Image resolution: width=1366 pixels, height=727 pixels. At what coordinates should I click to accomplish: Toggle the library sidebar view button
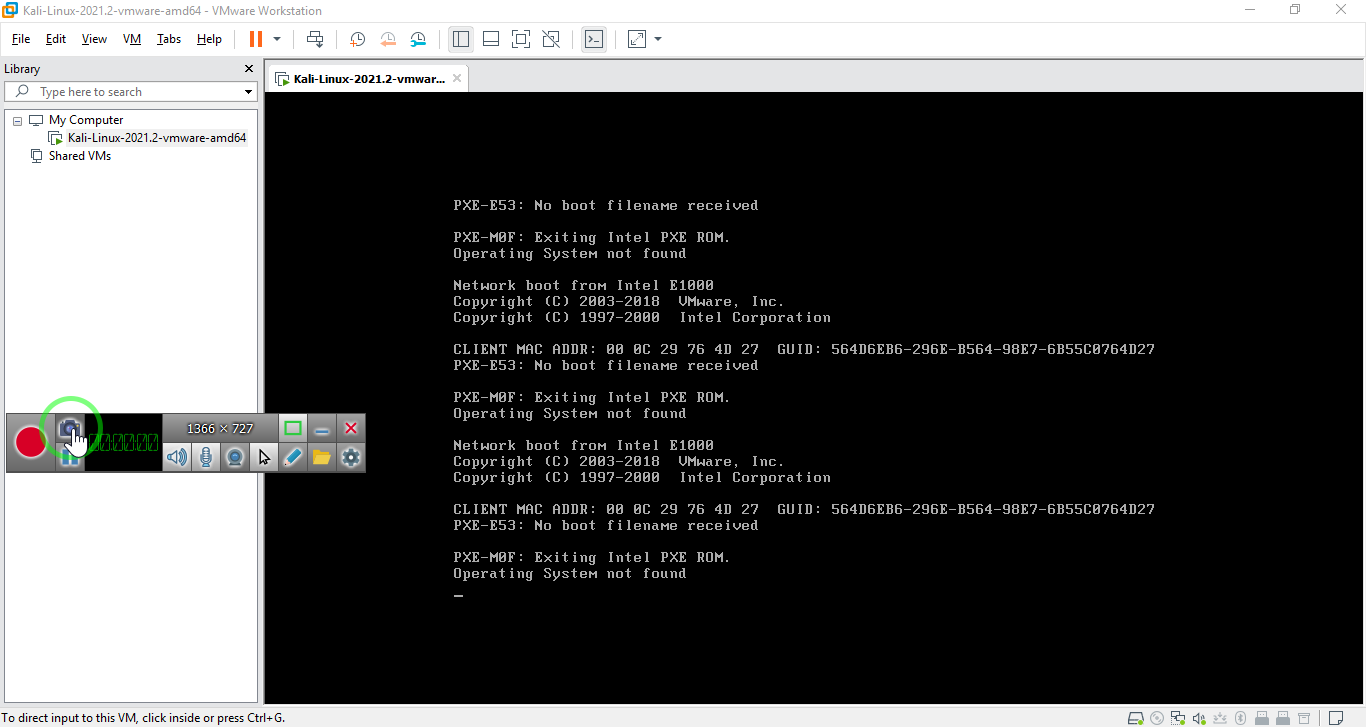point(461,39)
